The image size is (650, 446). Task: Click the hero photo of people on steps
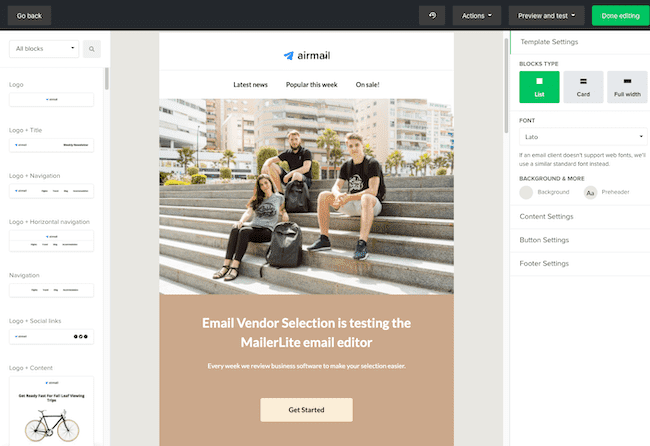306,196
